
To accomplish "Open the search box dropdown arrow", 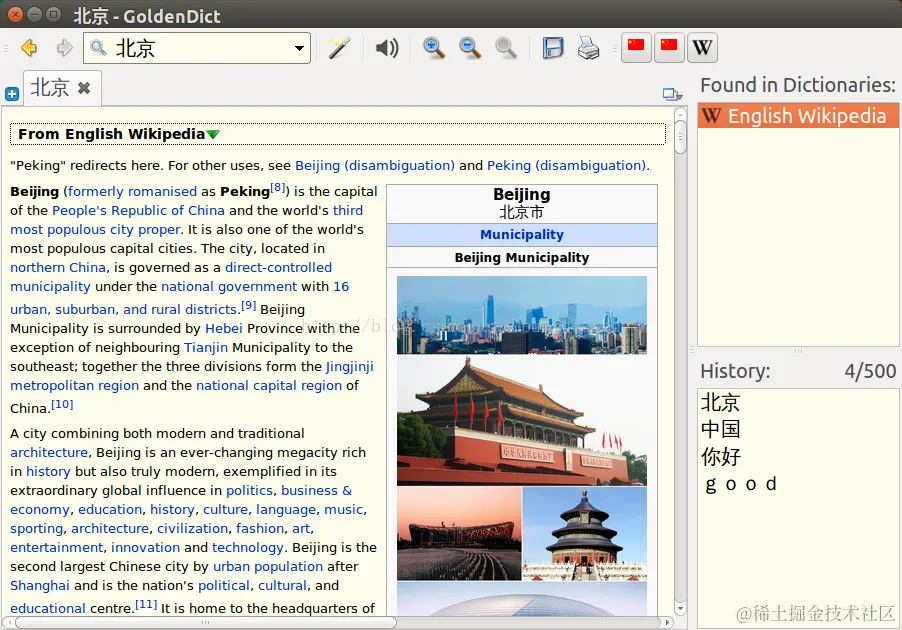I will [299, 48].
